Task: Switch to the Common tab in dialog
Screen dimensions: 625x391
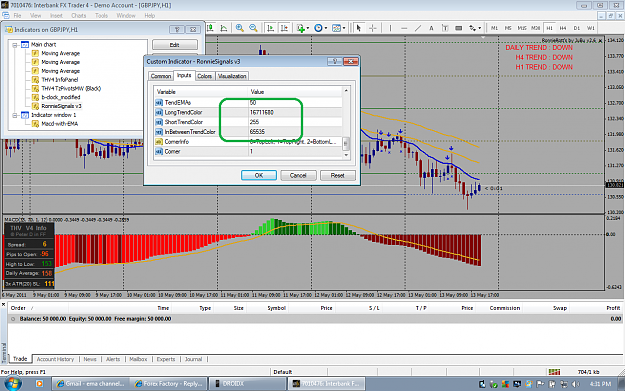Action: [161, 76]
